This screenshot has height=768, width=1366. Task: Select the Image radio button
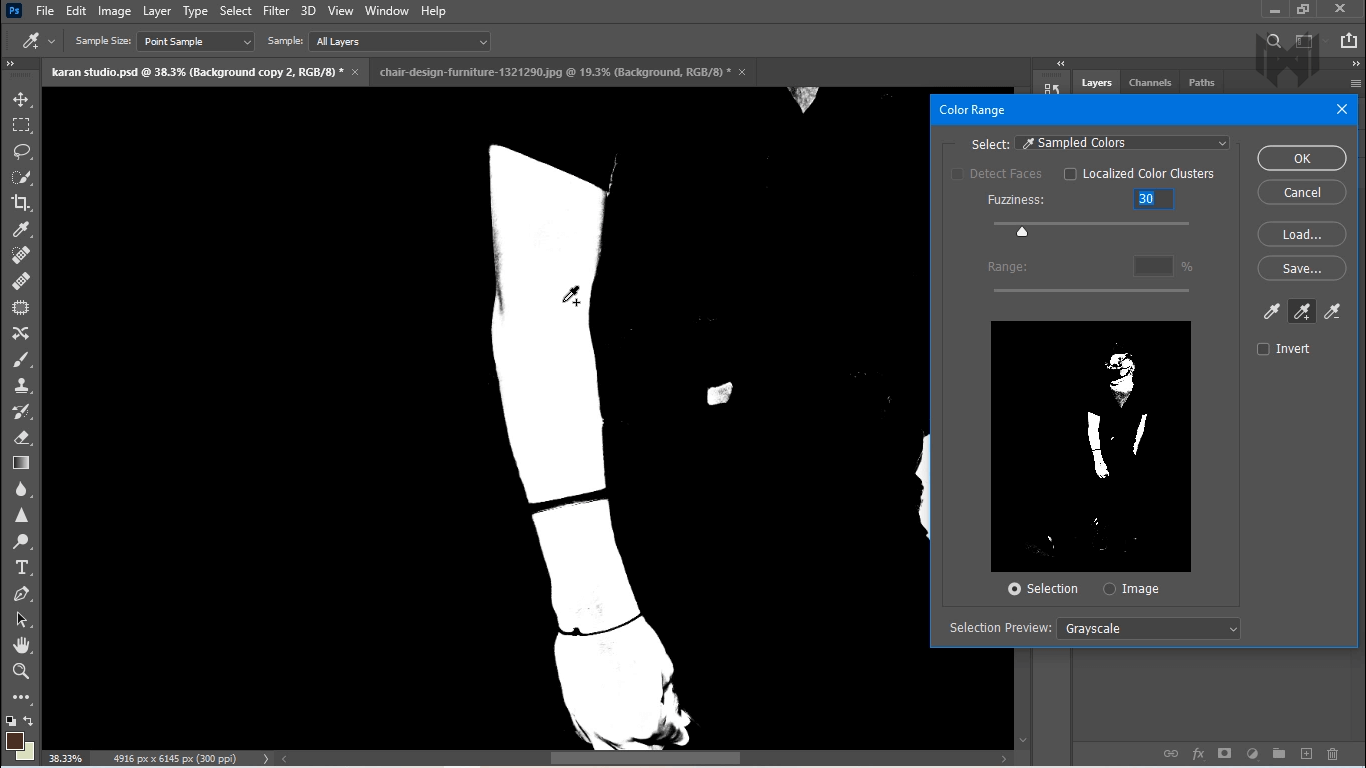[1109, 589]
